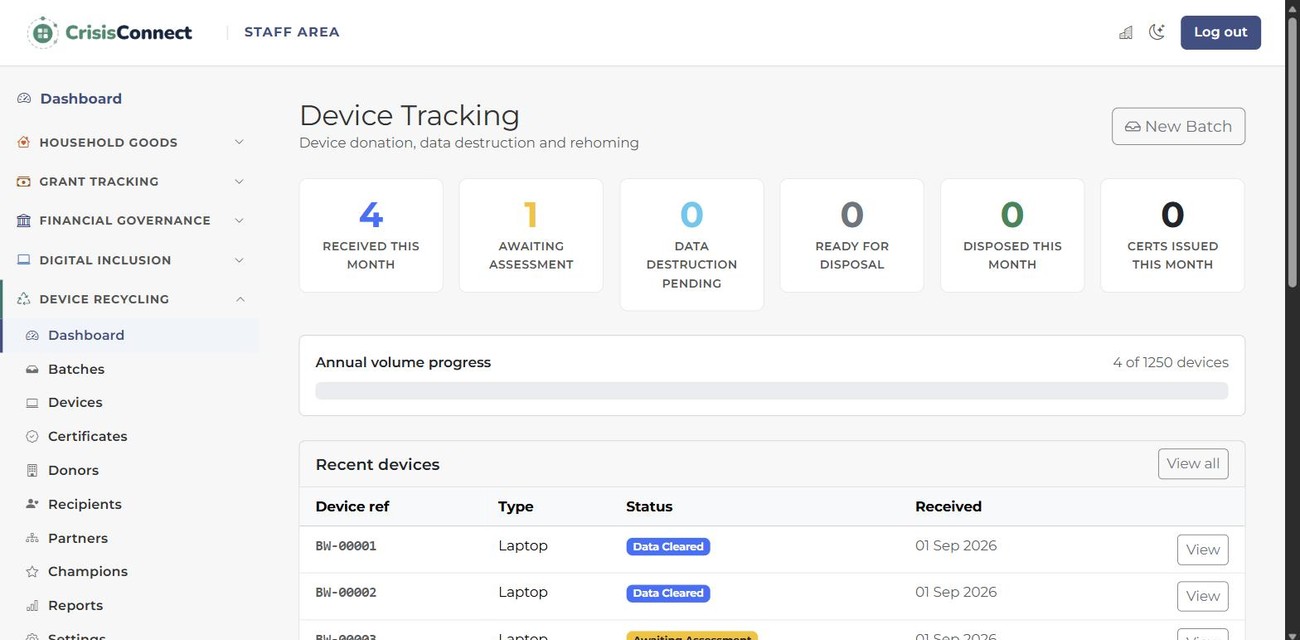Expand the Grant Tracking chevron
The width and height of the screenshot is (1300, 640).
(x=239, y=181)
